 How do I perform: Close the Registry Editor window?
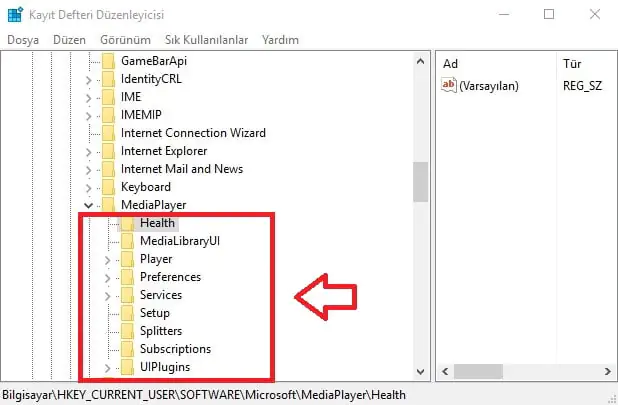click(595, 15)
